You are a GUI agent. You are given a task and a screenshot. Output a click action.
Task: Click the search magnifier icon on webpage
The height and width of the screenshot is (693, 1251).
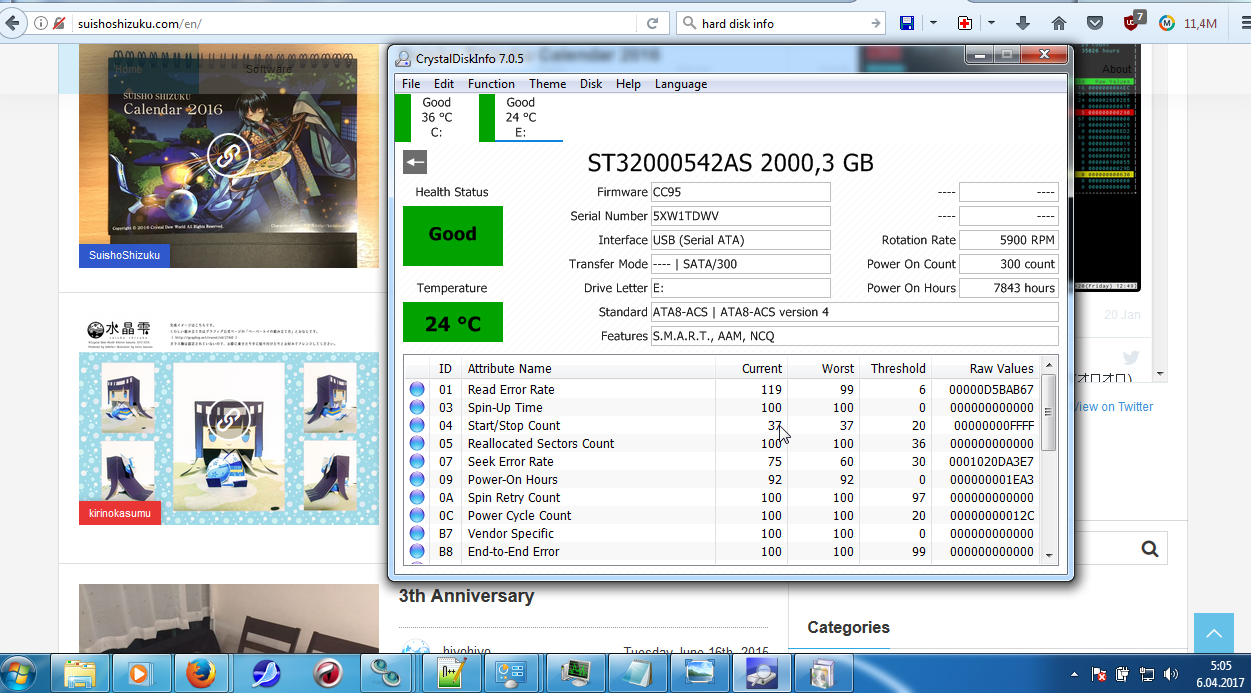pos(1149,548)
